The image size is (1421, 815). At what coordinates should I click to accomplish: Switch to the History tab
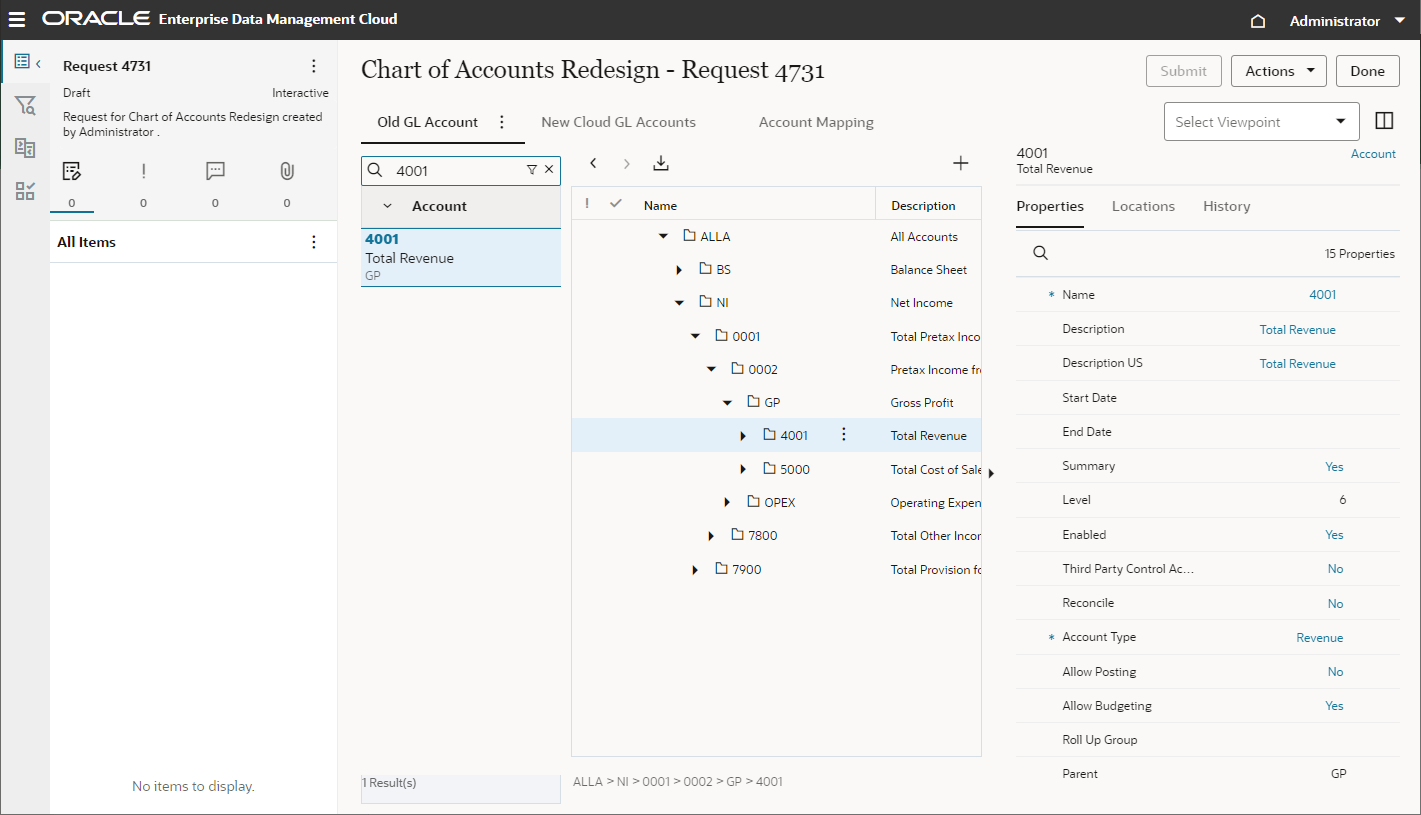point(1226,206)
